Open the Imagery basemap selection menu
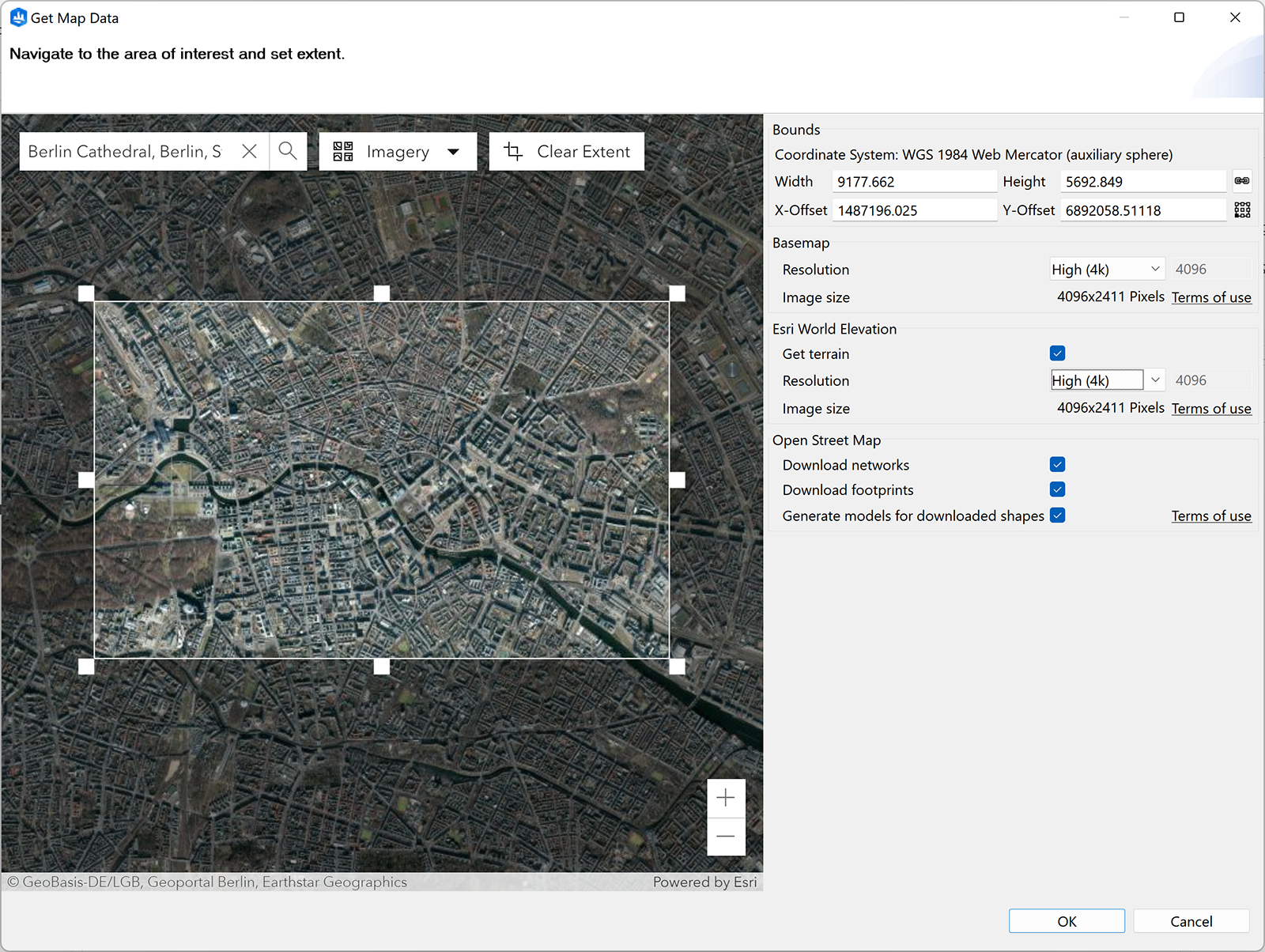 click(x=397, y=151)
